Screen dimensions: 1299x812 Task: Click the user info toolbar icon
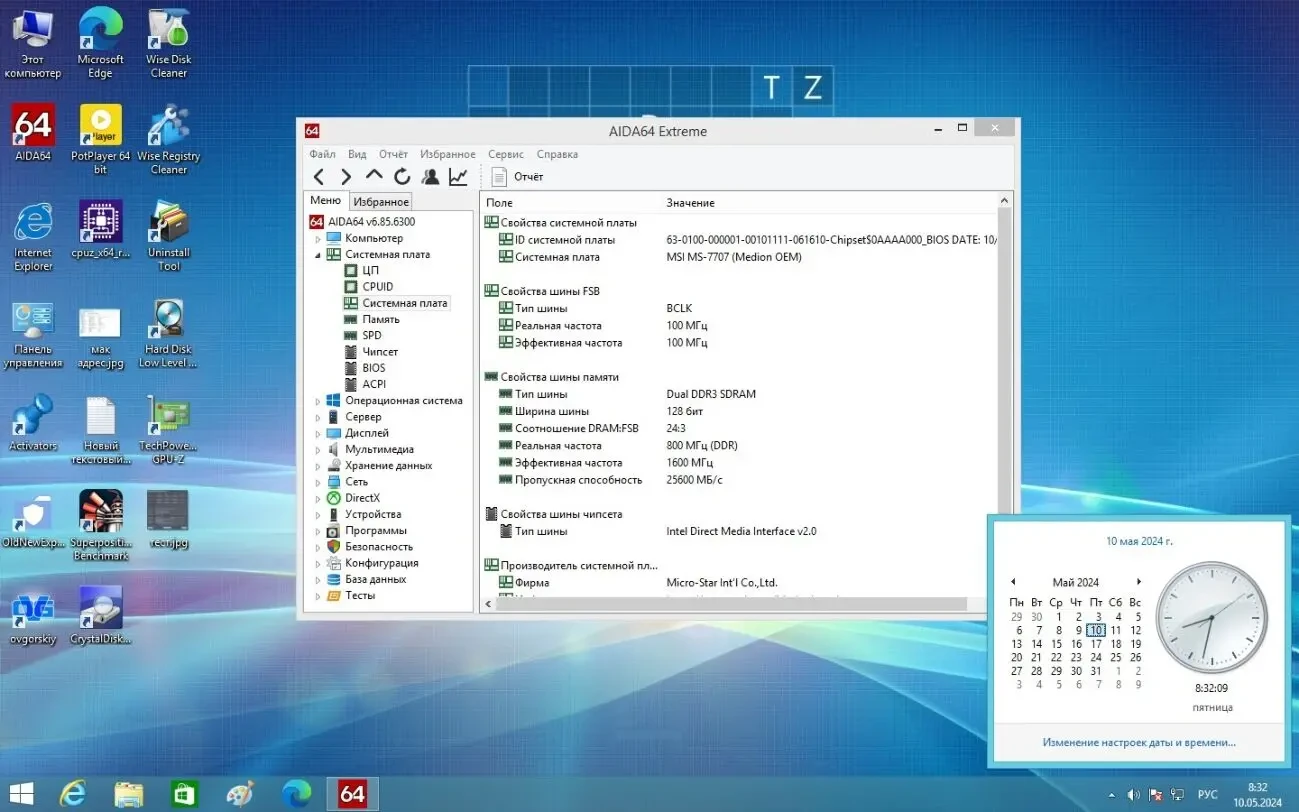(x=430, y=176)
